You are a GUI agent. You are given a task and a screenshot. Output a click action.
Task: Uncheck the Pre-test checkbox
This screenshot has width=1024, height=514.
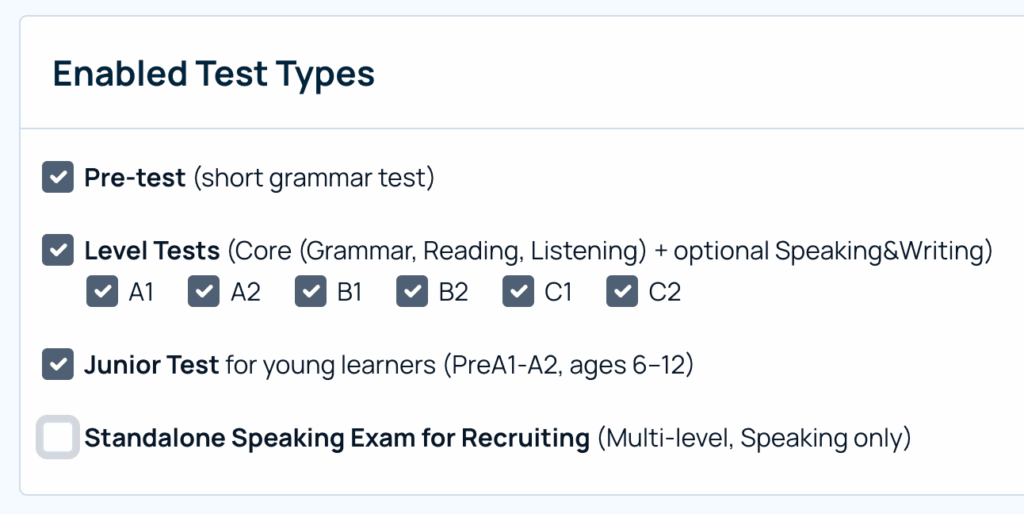click(58, 177)
